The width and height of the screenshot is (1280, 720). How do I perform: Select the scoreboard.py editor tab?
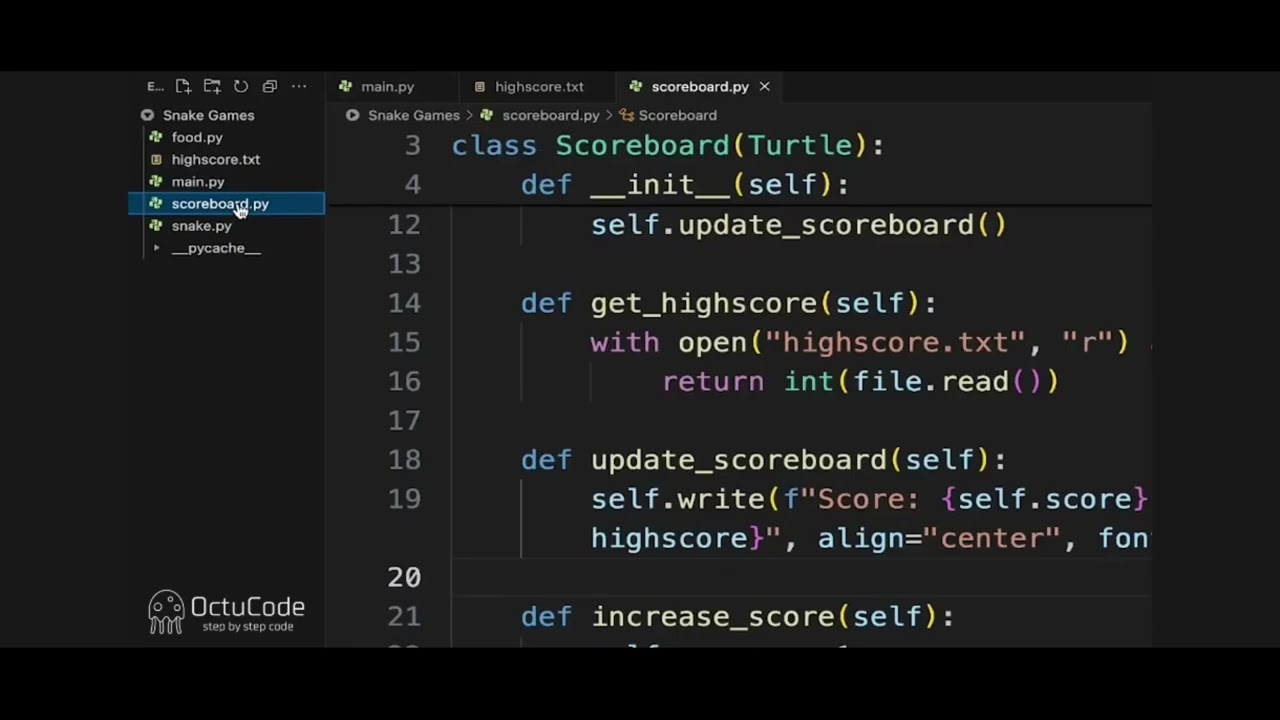[x=700, y=87]
